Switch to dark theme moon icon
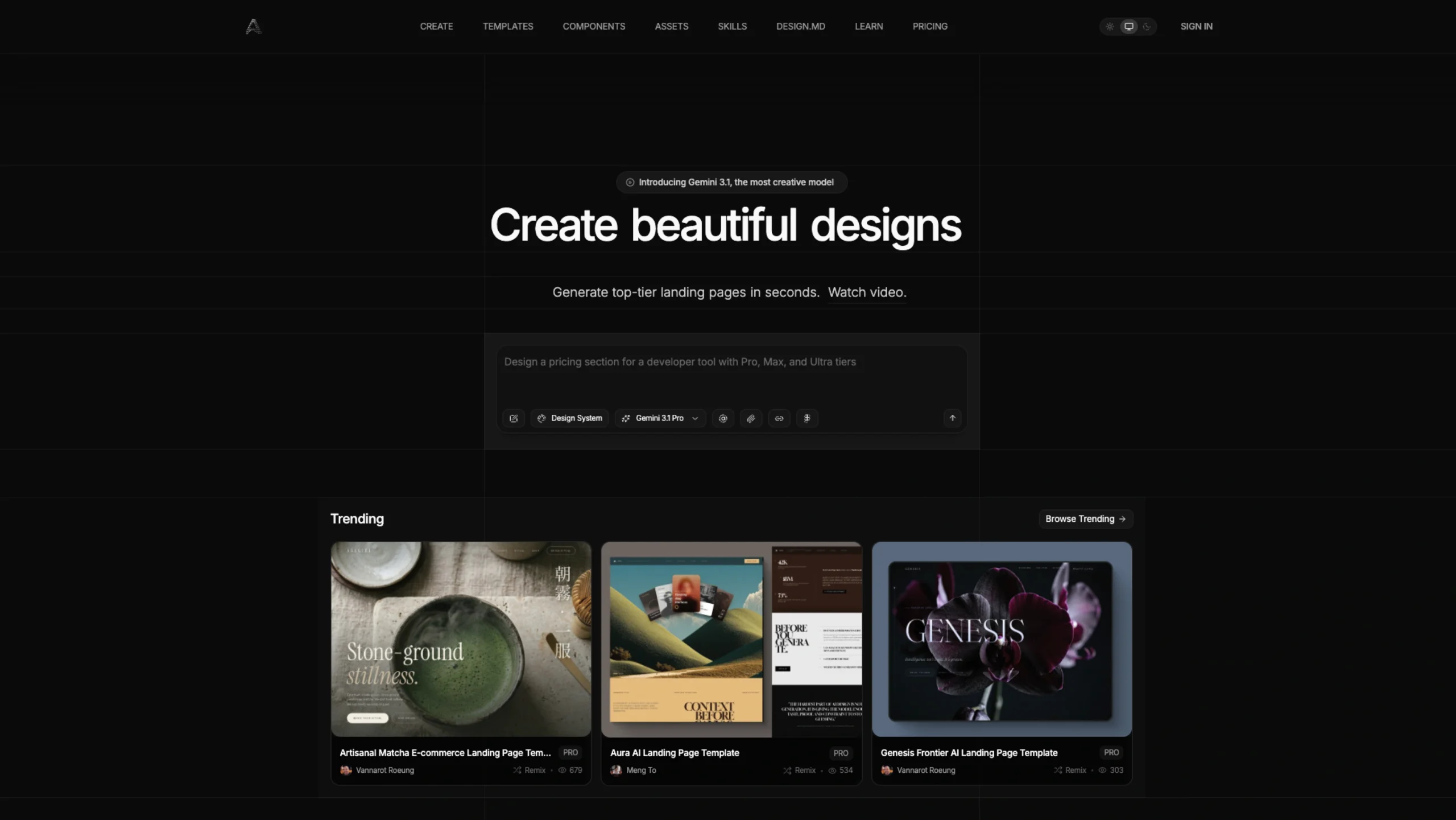This screenshot has width=1456, height=820. [x=1147, y=26]
